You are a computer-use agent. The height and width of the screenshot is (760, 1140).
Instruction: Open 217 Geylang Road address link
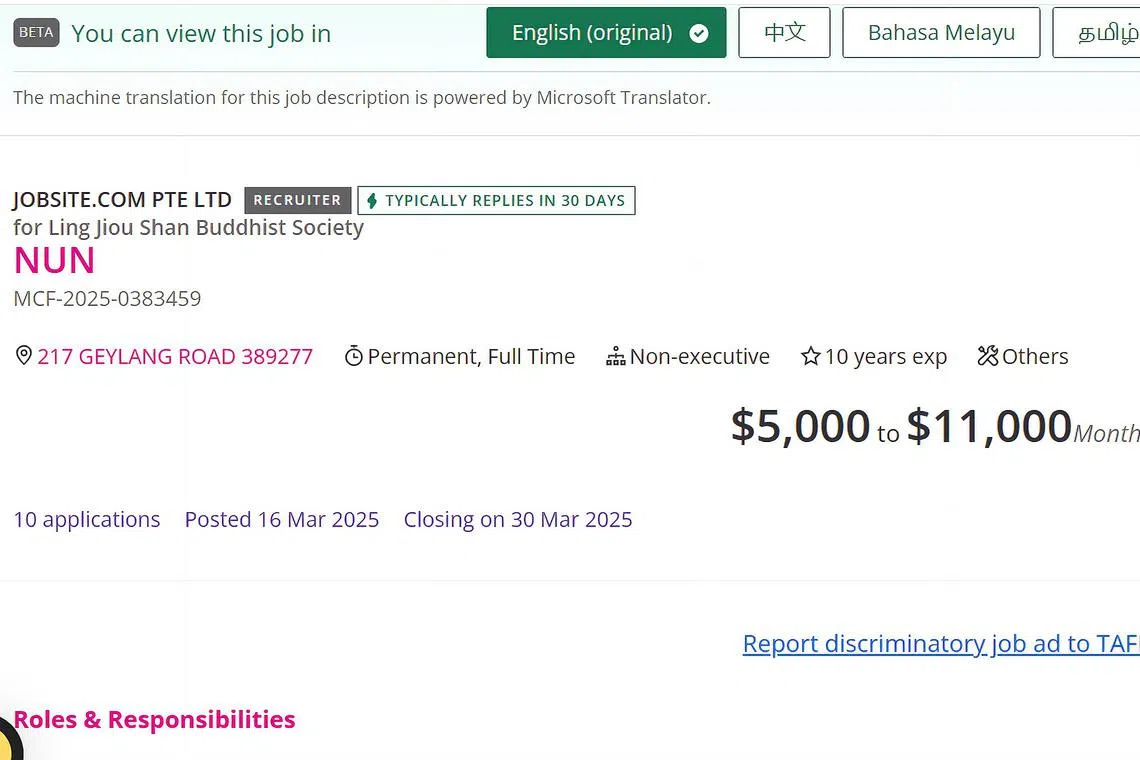(175, 356)
